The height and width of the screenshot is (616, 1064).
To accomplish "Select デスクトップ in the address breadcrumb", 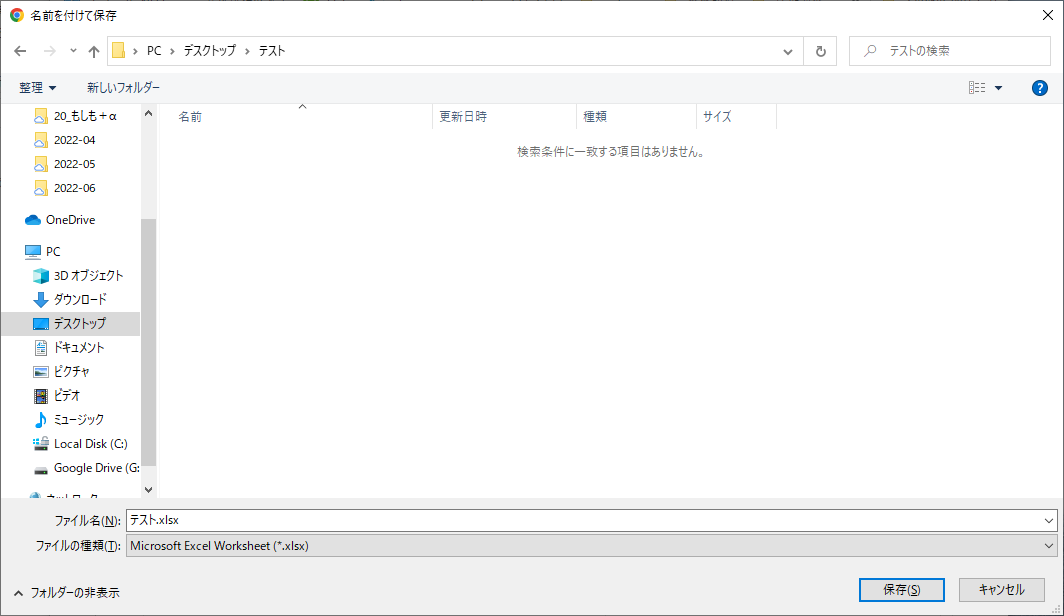I will click(210, 51).
